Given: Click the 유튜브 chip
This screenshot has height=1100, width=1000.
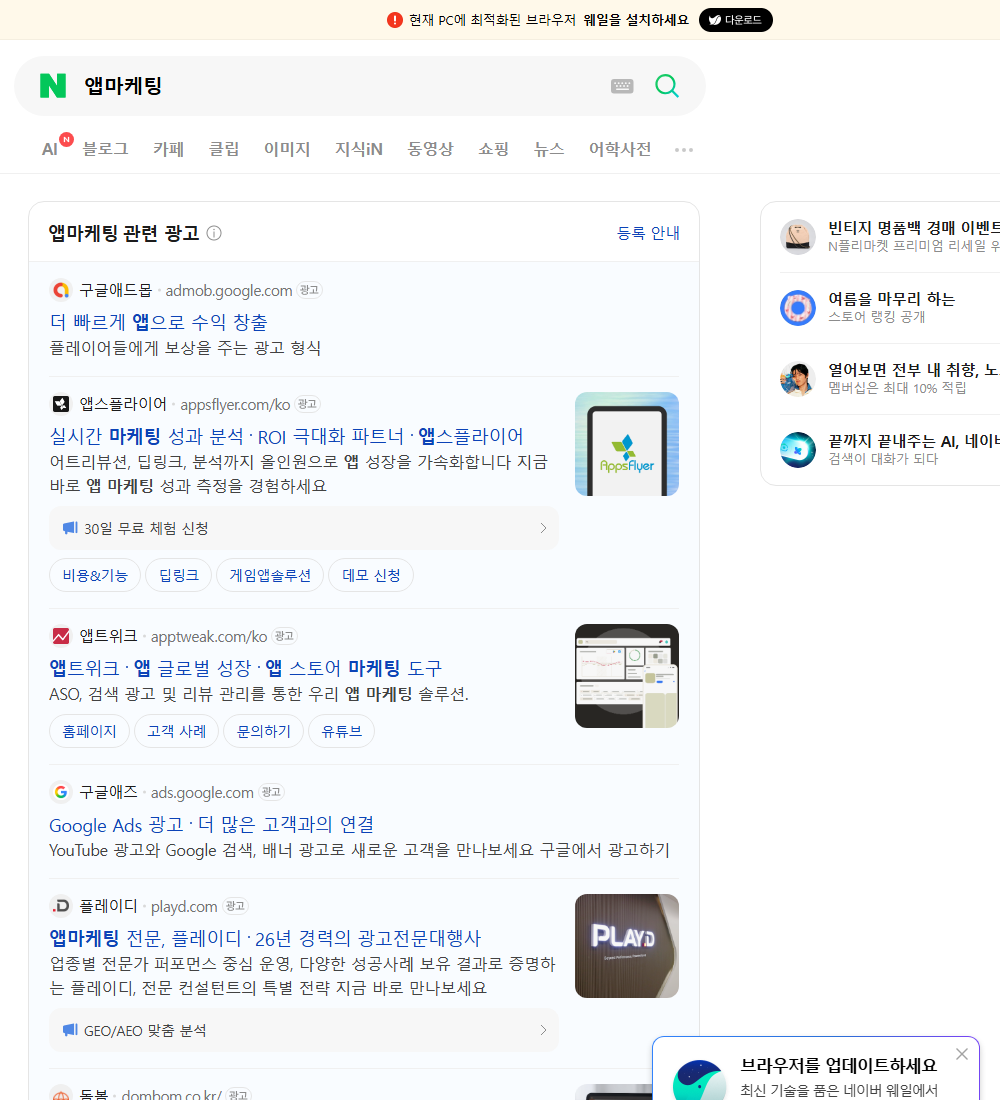Looking at the screenshot, I should (341, 731).
